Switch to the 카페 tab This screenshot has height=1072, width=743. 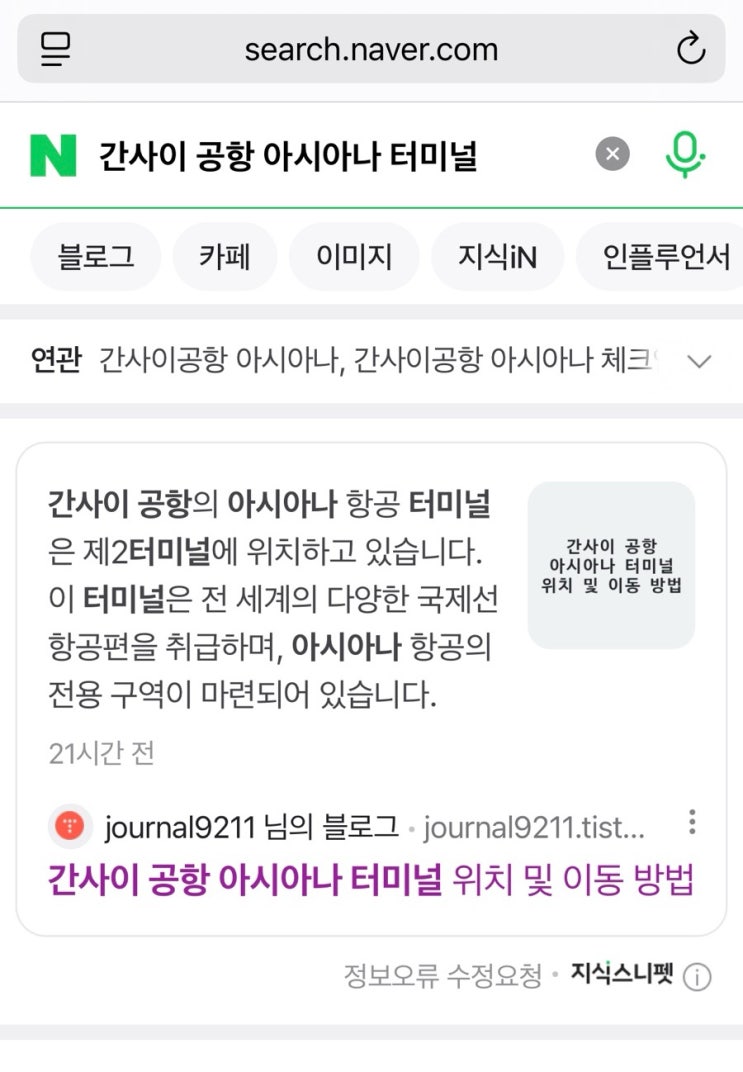tap(225, 256)
